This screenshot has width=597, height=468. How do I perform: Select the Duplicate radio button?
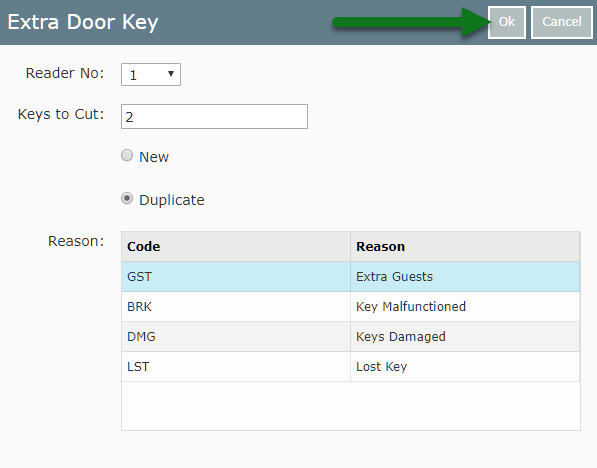(x=127, y=199)
